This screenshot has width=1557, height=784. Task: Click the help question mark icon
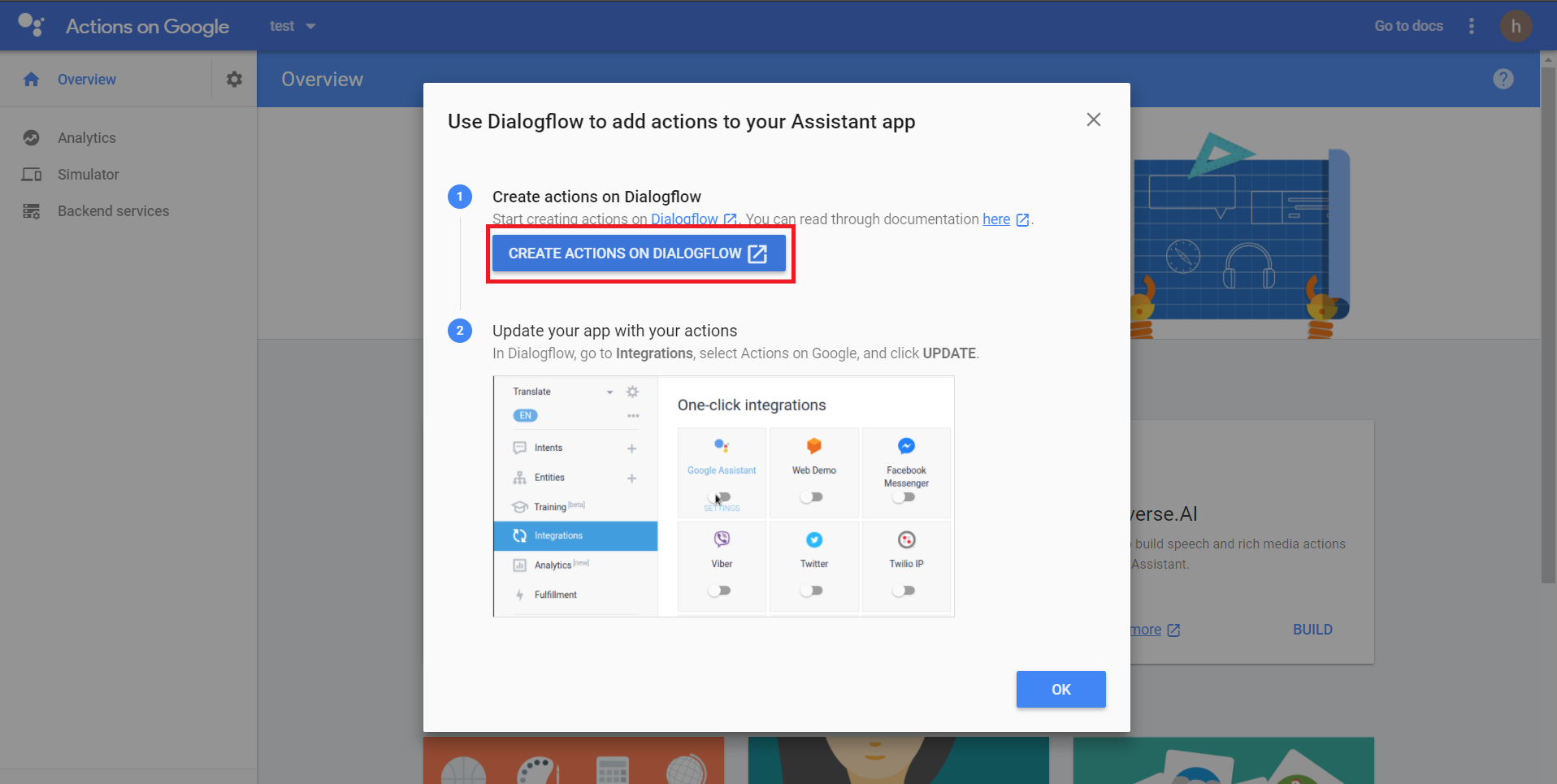[x=1503, y=79]
